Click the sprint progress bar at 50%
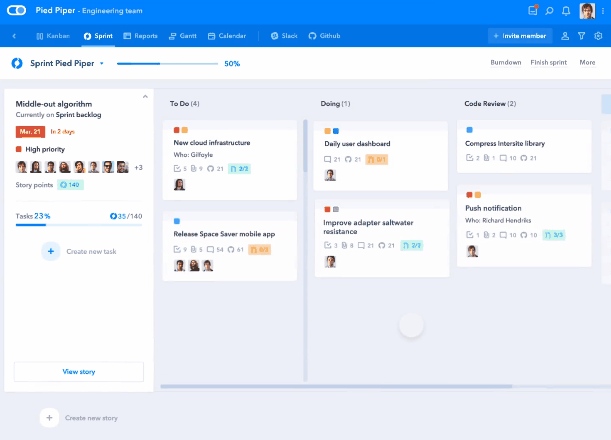Viewport: 611px width, 440px height. [x=166, y=63]
